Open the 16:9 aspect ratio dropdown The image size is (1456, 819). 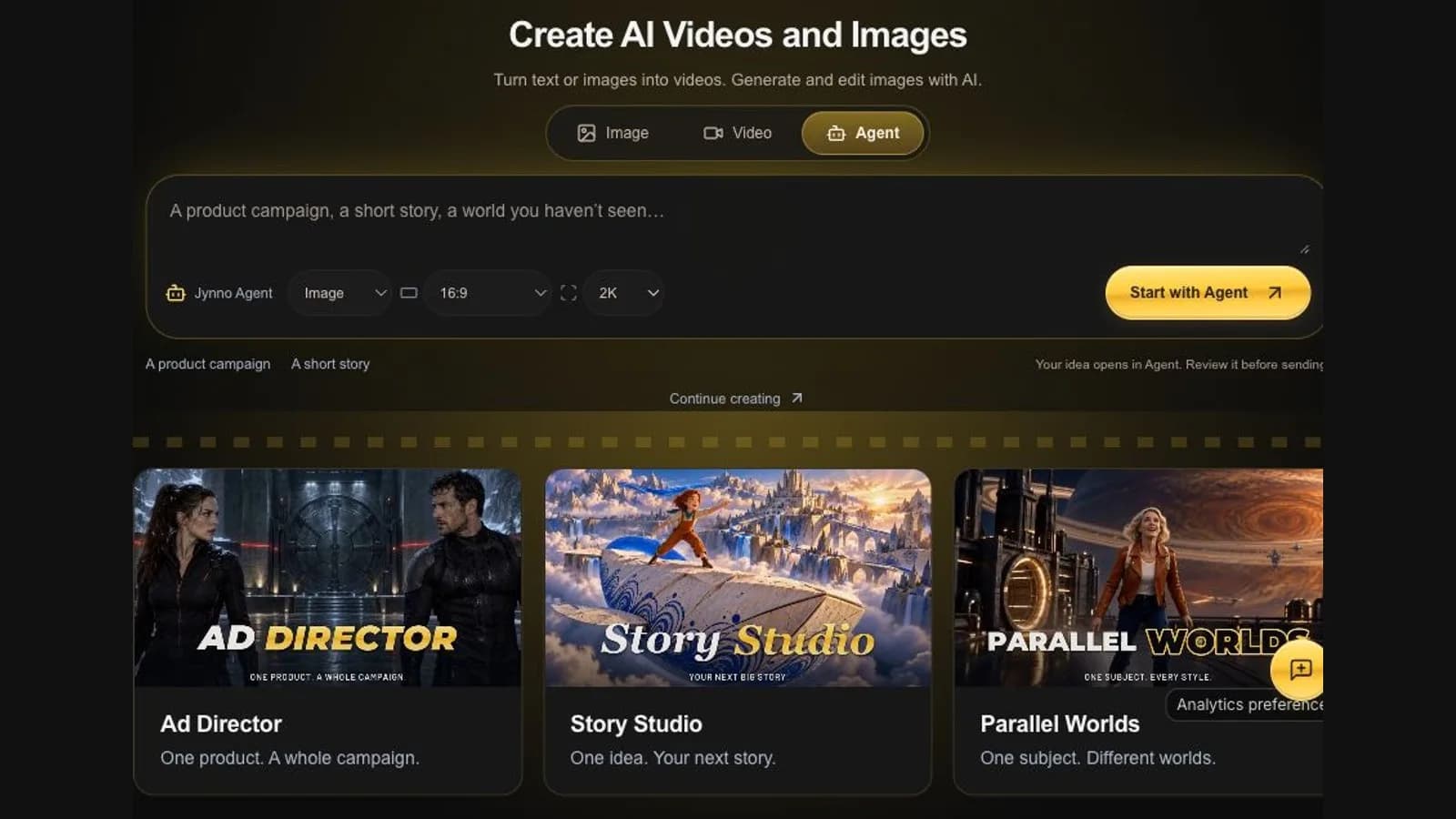tap(489, 293)
